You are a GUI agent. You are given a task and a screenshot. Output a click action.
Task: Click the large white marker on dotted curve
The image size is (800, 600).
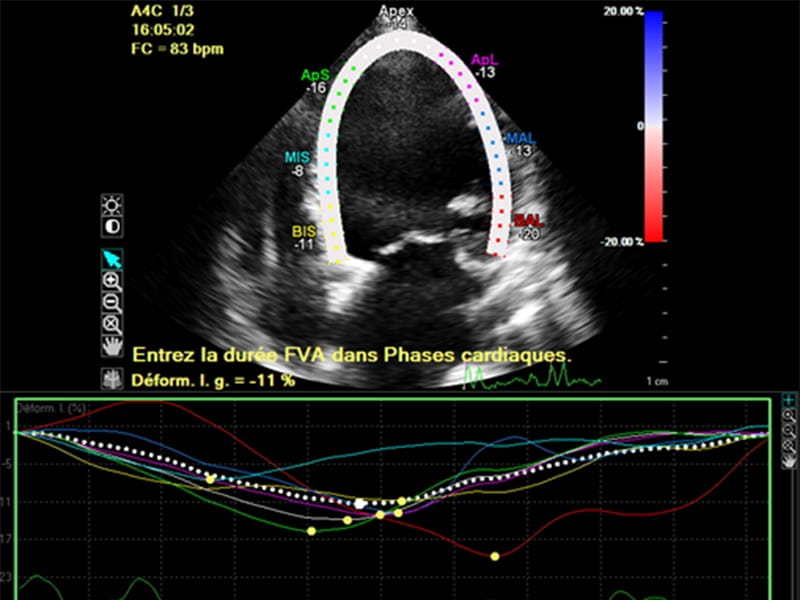click(360, 503)
